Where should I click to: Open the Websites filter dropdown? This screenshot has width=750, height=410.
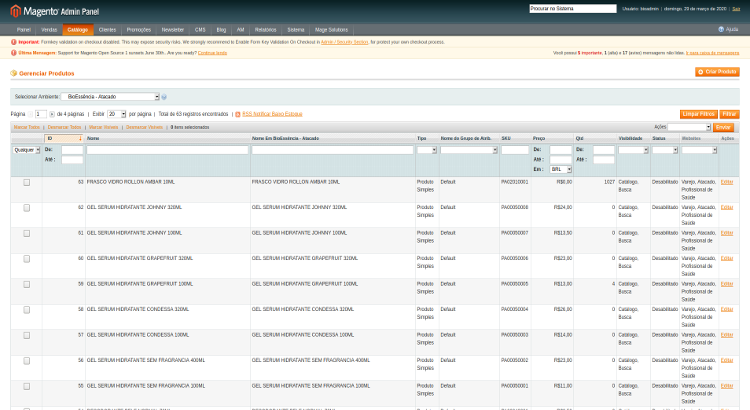coord(699,150)
